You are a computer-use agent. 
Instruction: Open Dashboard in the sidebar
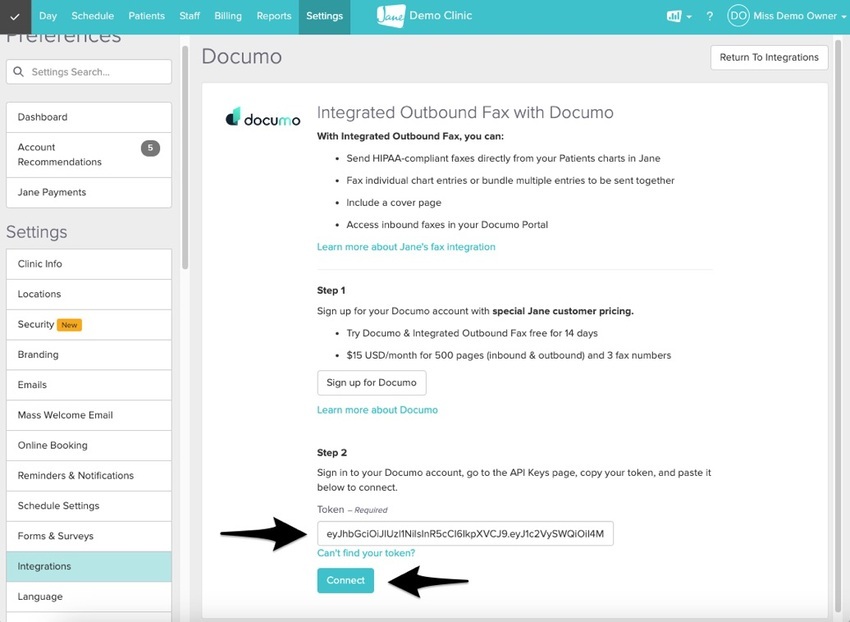point(89,117)
